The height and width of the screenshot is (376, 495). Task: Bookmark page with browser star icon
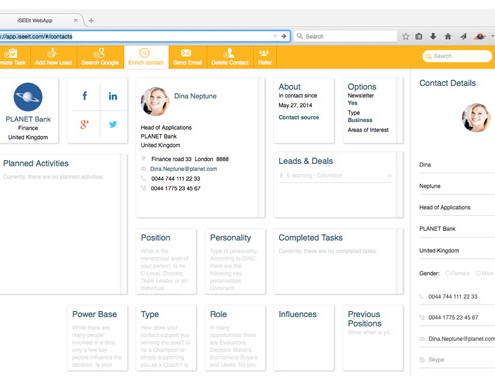(405, 36)
